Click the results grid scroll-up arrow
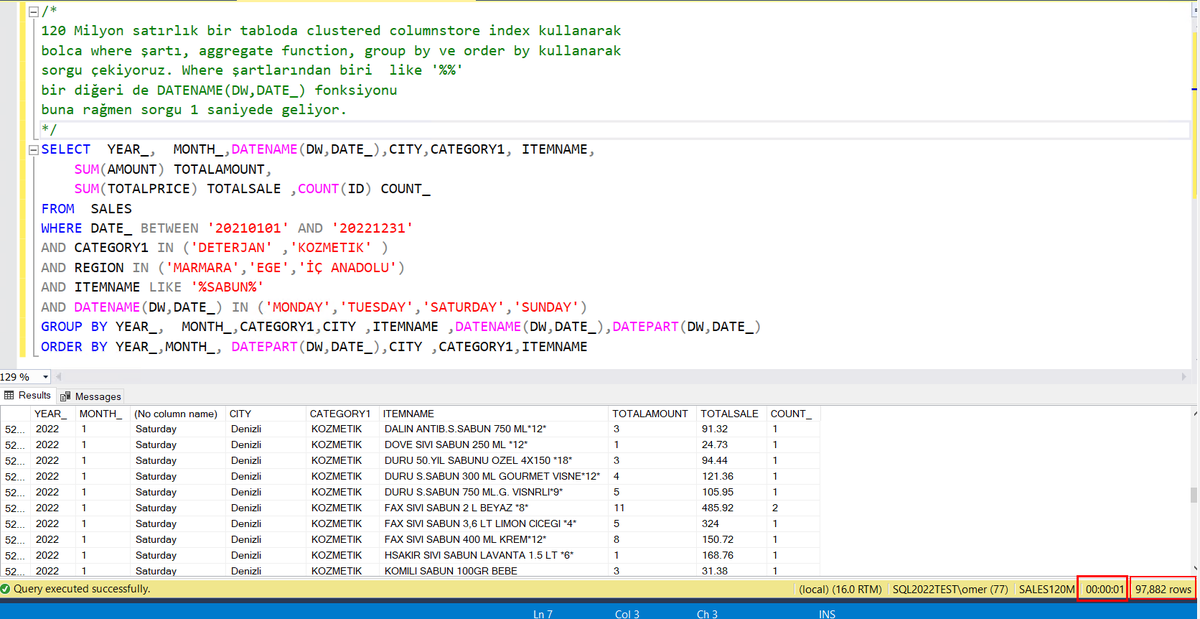The height and width of the screenshot is (619, 1200). [x=1193, y=412]
